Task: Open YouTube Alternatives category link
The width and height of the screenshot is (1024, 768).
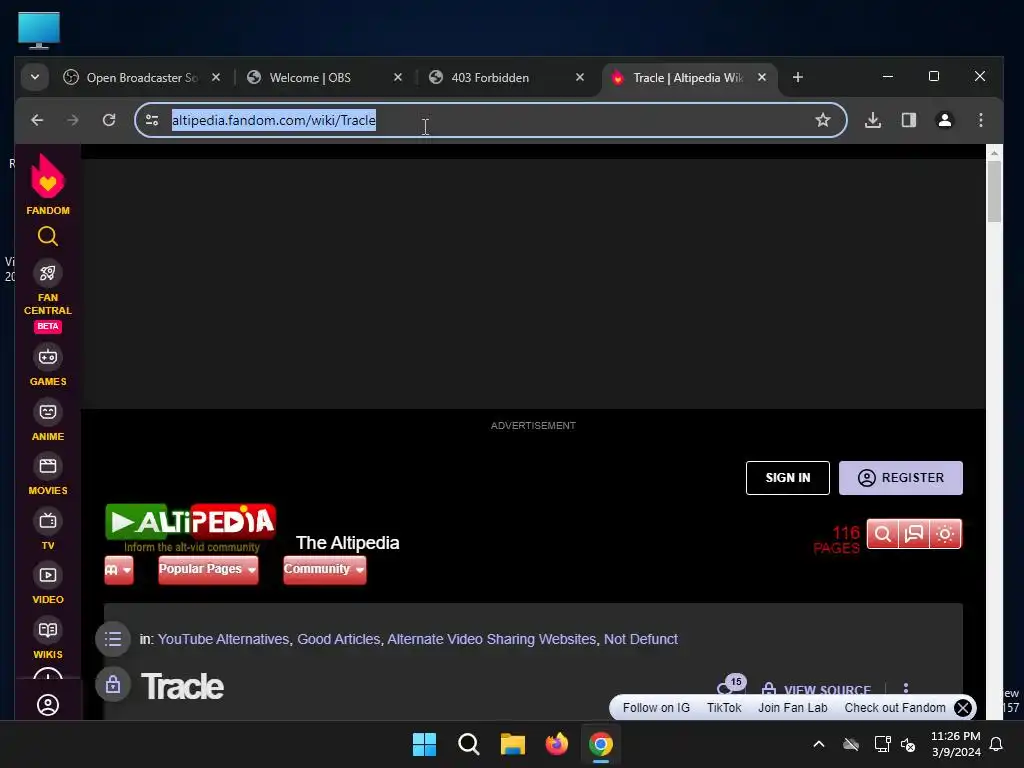Action: tap(223, 639)
